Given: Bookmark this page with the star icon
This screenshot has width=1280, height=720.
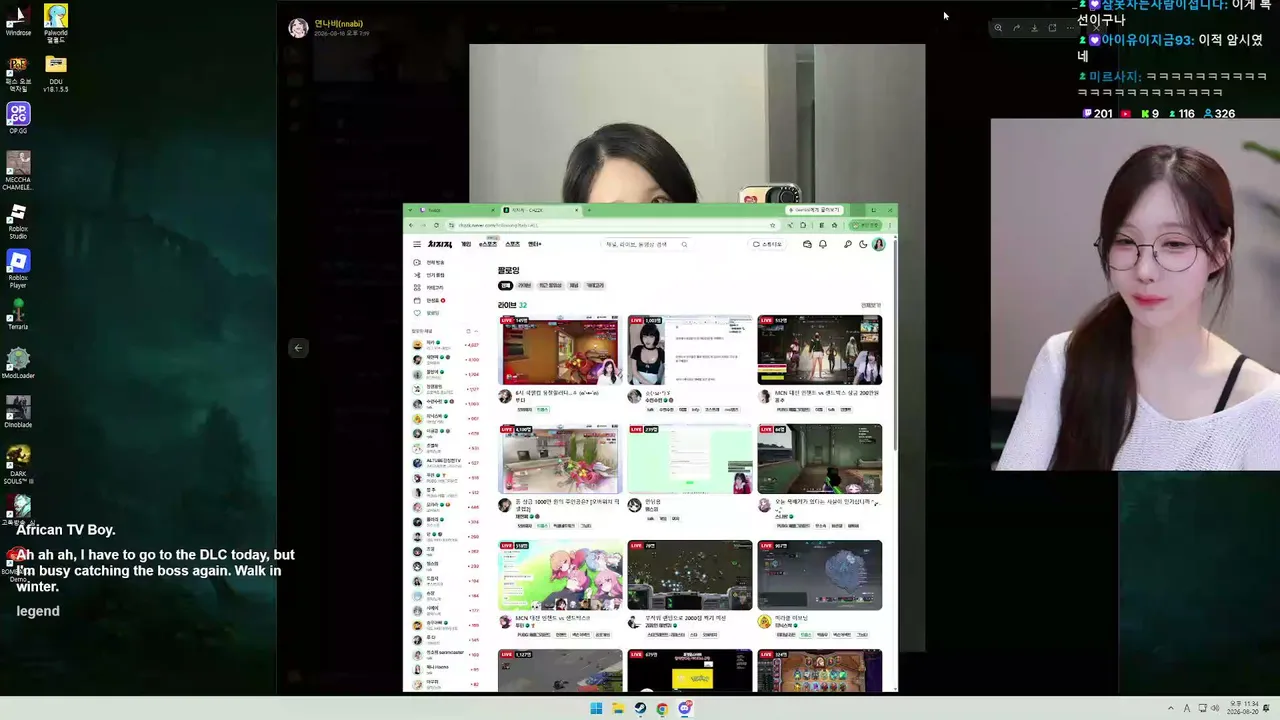Looking at the screenshot, I should 773,225.
